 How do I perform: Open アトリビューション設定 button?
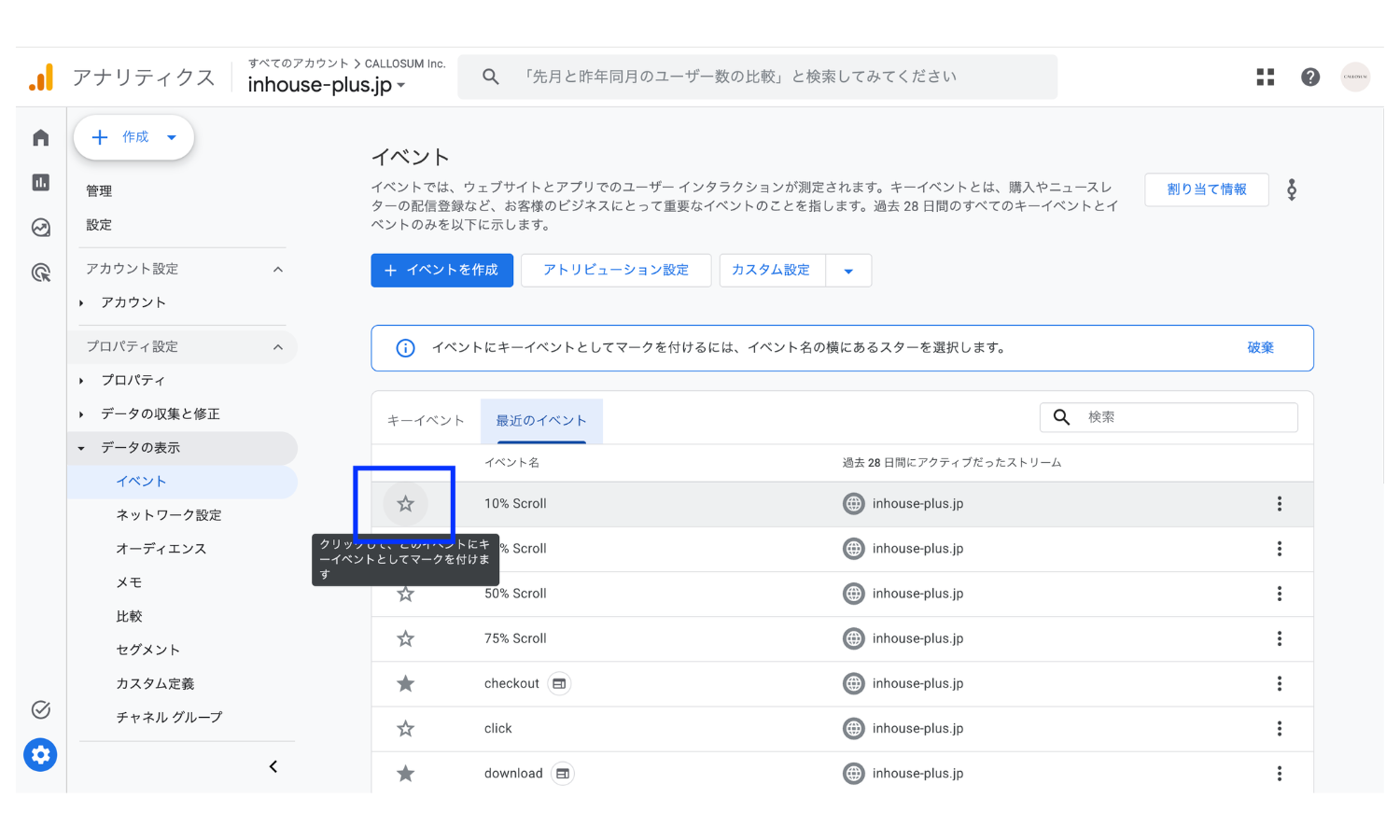click(x=616, y=271)
